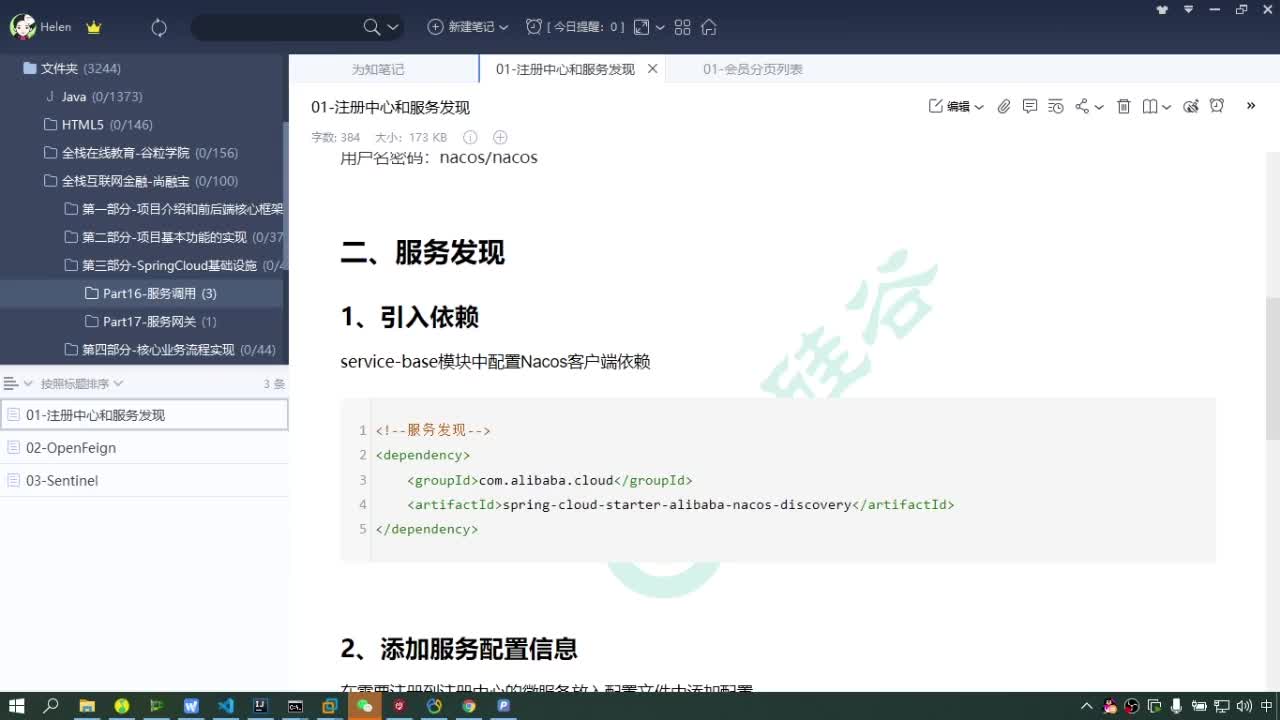Open note history versions icon
The width and height of the screenshot is (1280, 720).
click(1056, 106)
